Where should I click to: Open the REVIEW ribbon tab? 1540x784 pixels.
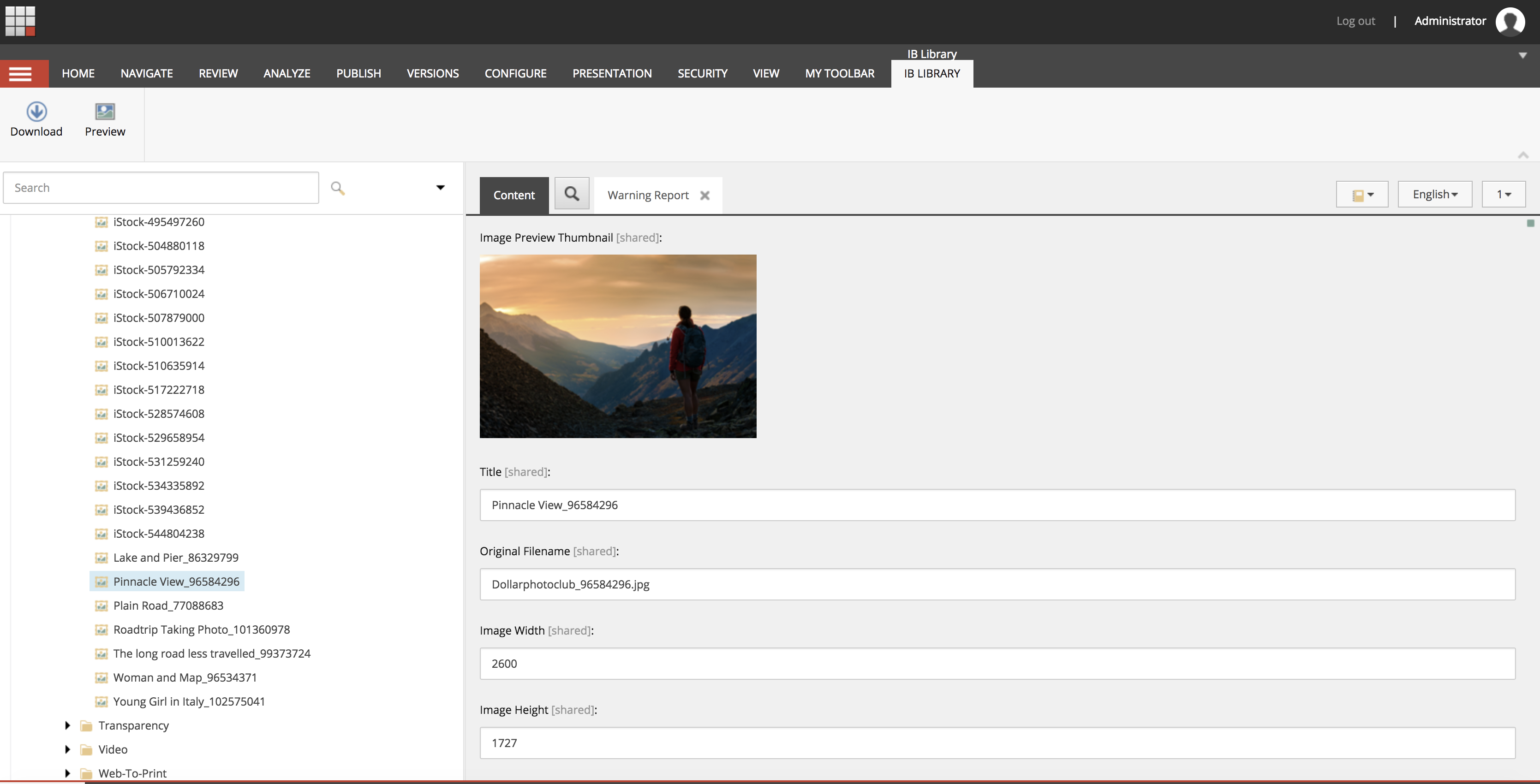tap(218, 73)
